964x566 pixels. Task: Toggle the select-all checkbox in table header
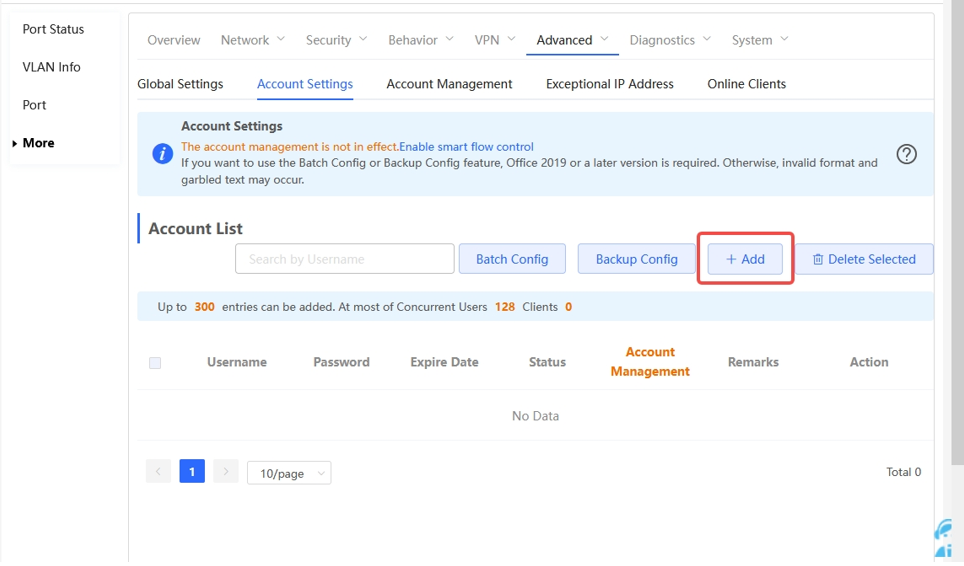[x=155, y=363]
